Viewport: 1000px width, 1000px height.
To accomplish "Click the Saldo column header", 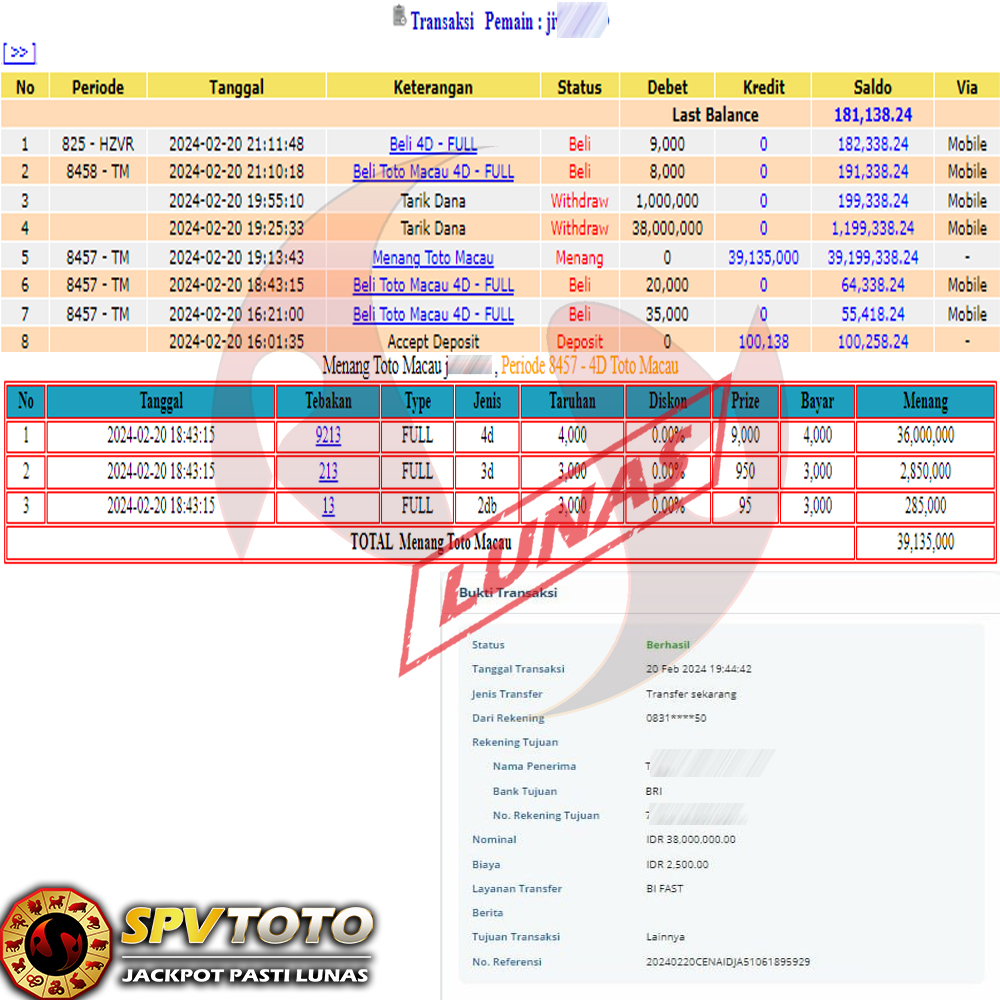I will pos(872,87).
